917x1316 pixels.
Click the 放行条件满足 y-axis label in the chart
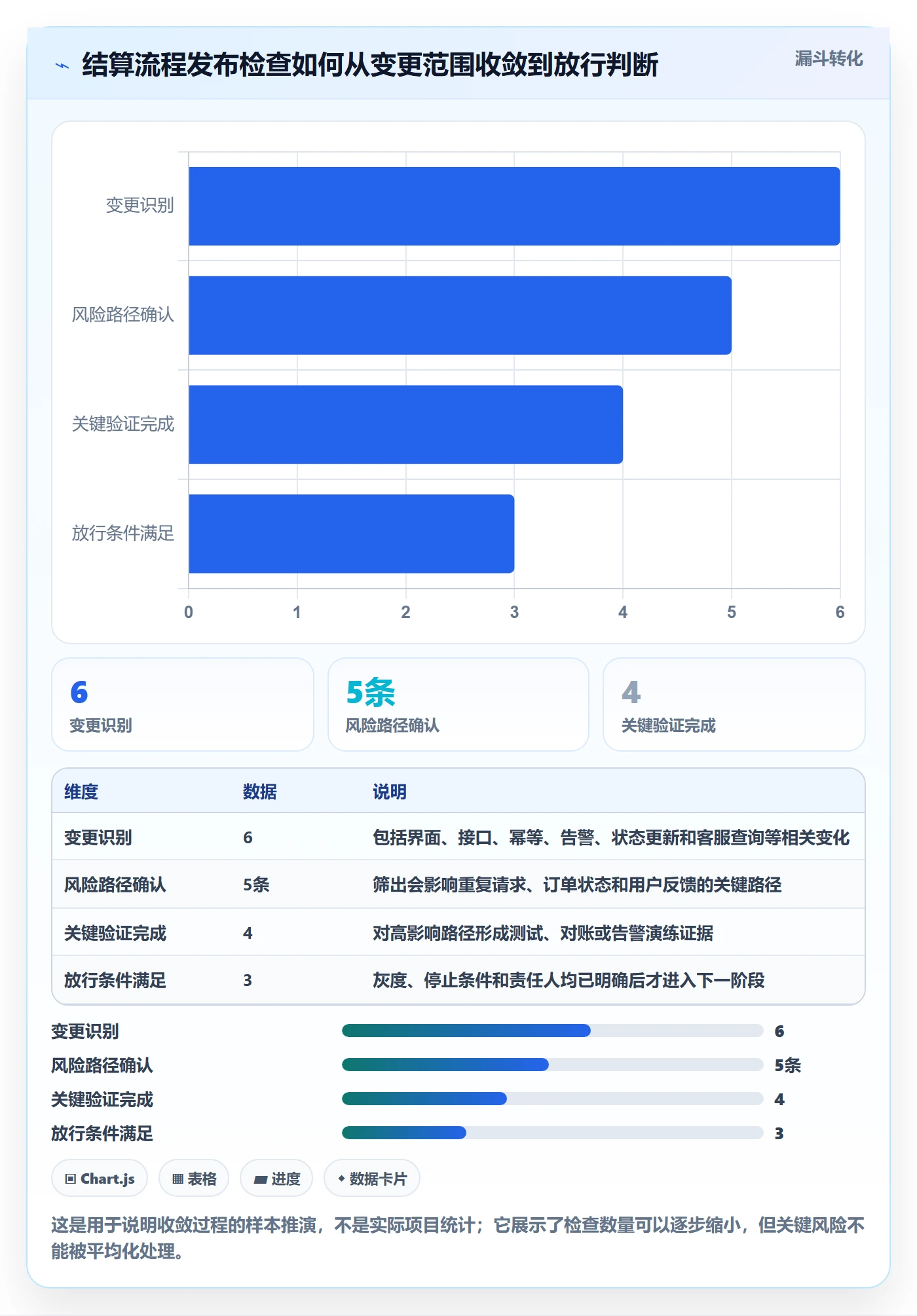tap(123, 533)
